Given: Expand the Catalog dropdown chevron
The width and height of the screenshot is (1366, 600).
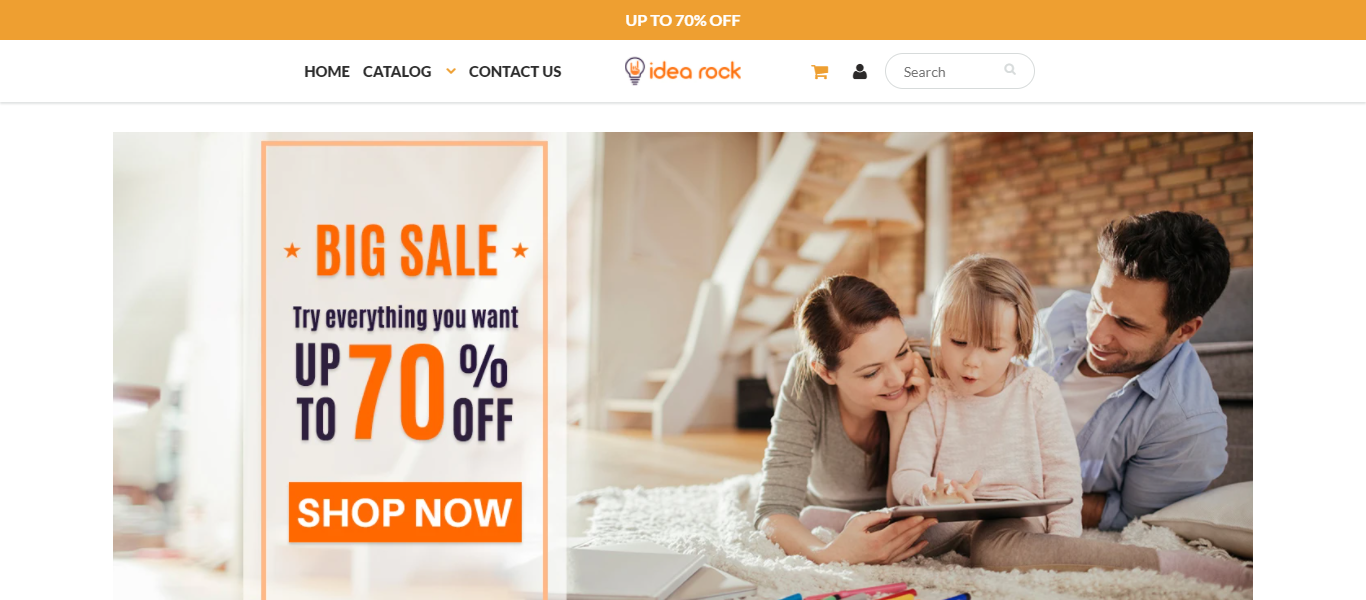Looking at the screenshot, I should click(x=451, y=71).
